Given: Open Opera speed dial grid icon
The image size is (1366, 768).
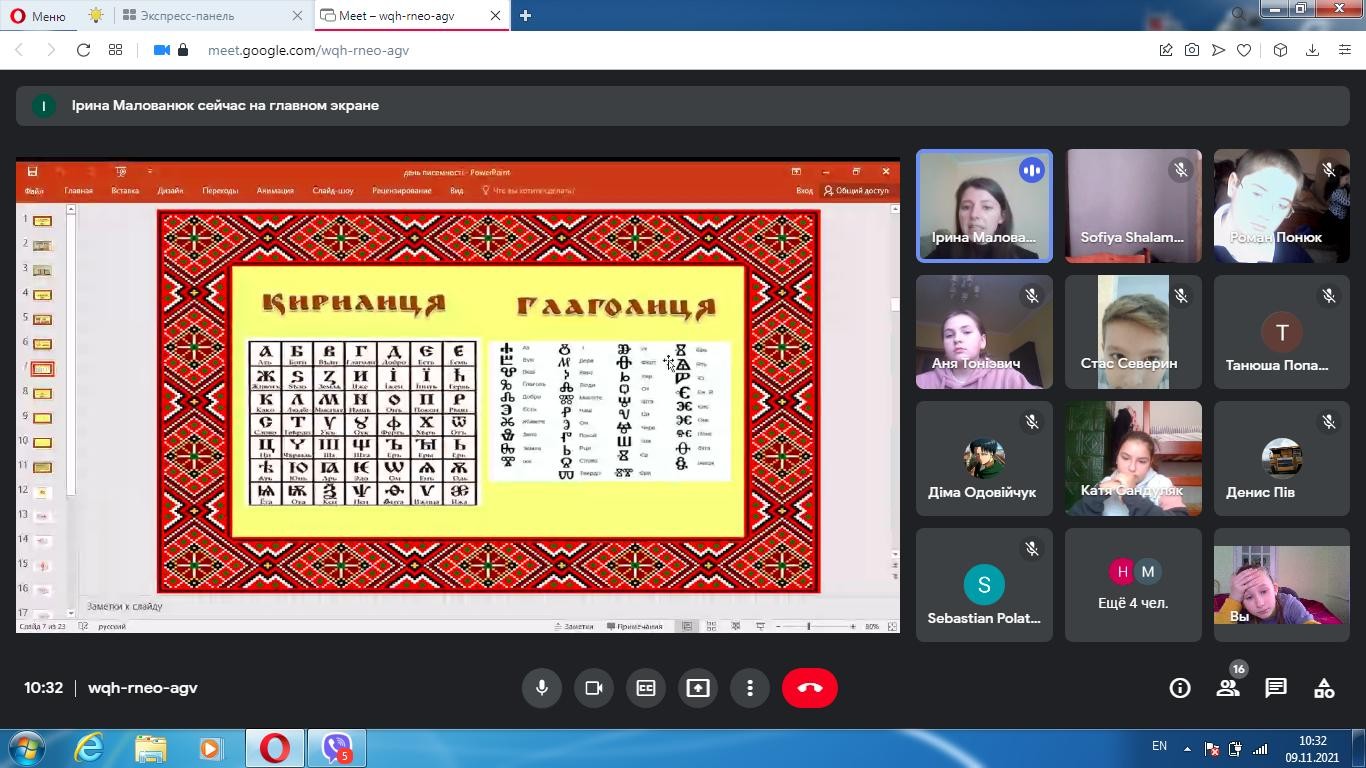Looking at the screenshot, I should point(116,50).
